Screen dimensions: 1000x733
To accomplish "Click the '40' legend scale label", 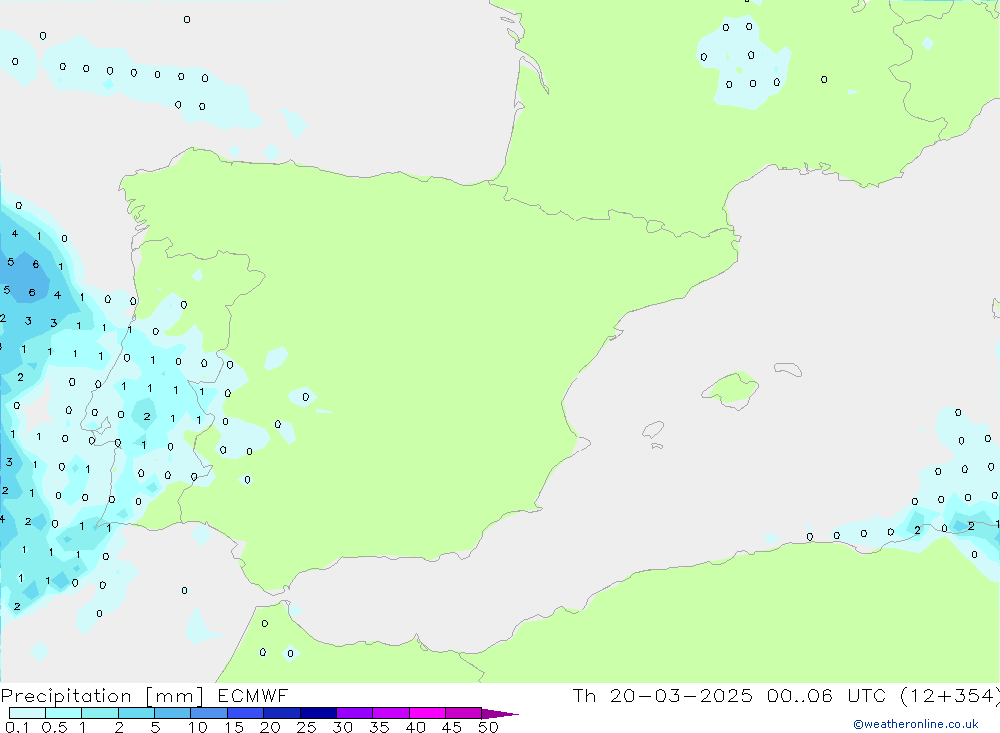I will click(416, 727).
